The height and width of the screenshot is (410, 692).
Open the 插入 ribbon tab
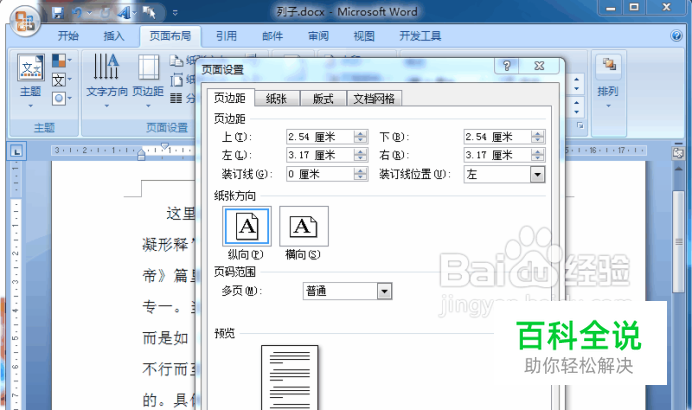[113, 36]
